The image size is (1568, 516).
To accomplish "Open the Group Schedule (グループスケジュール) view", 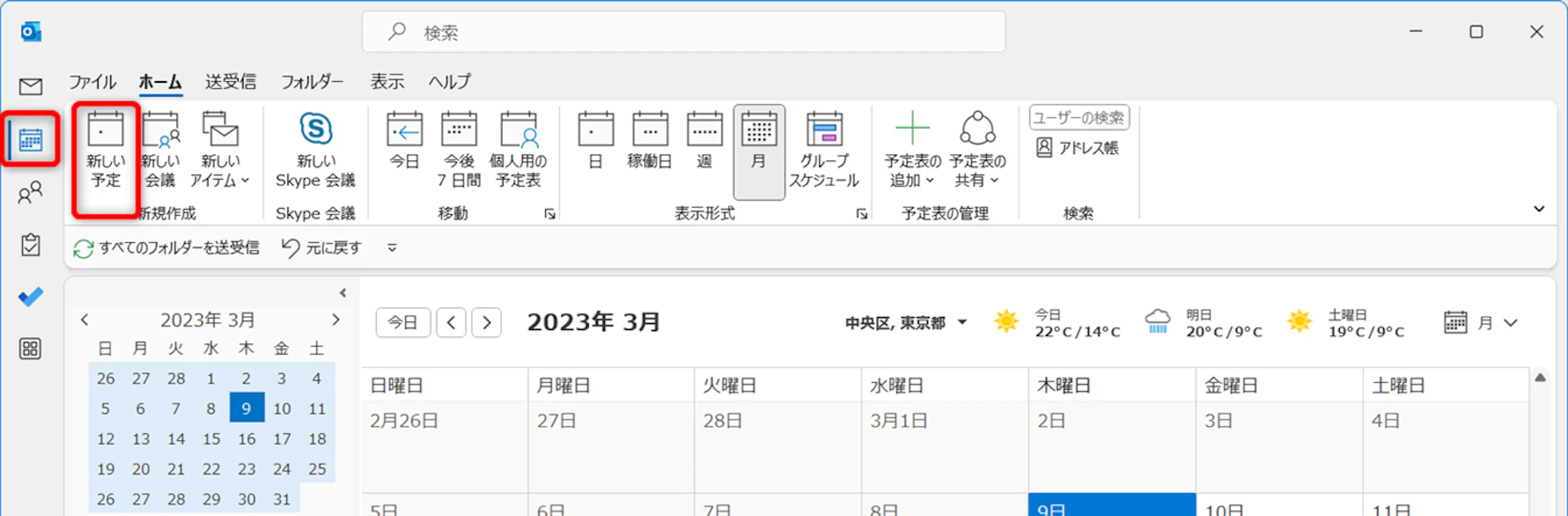I will [x=824, y=150].
